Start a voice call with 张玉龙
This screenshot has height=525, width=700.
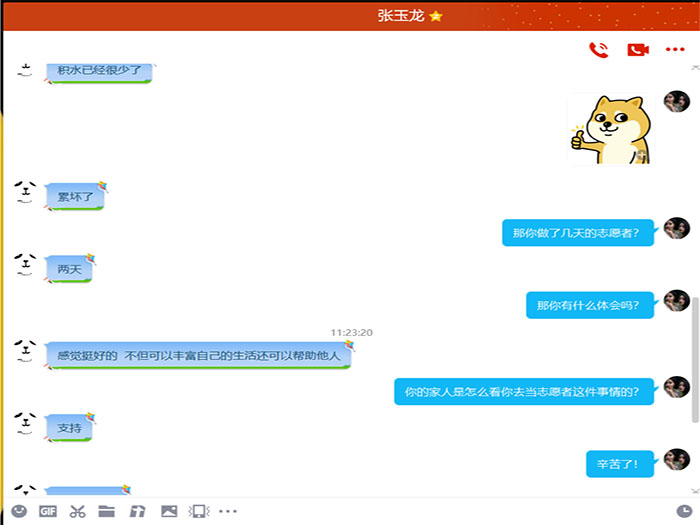(x=598, y=50)
